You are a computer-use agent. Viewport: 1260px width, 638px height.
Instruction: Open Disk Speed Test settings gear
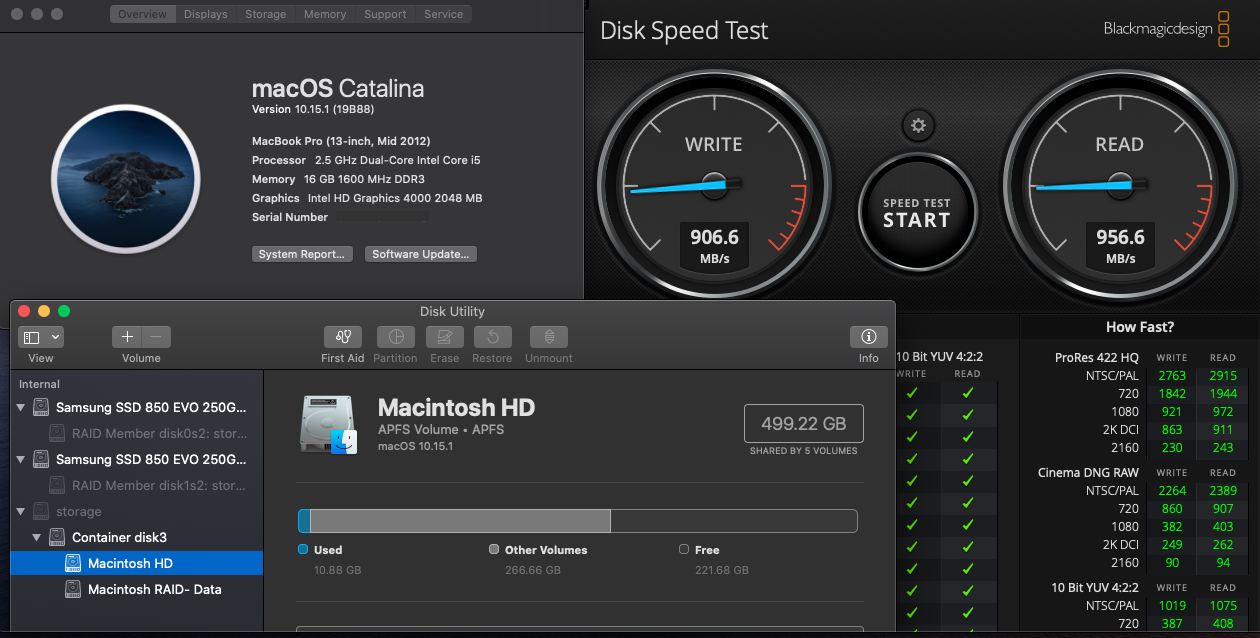917,125
